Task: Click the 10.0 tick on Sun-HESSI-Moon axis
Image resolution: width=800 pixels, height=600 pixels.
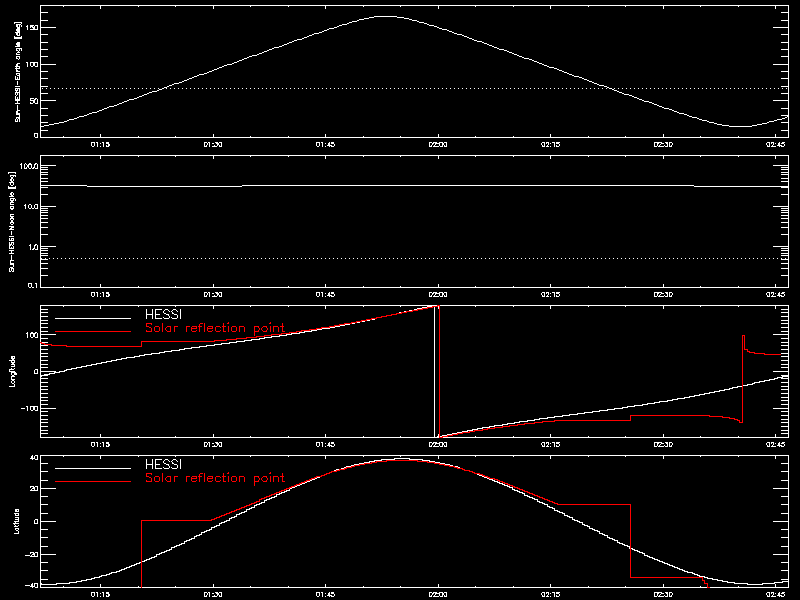Action: [x=30, y=206]
